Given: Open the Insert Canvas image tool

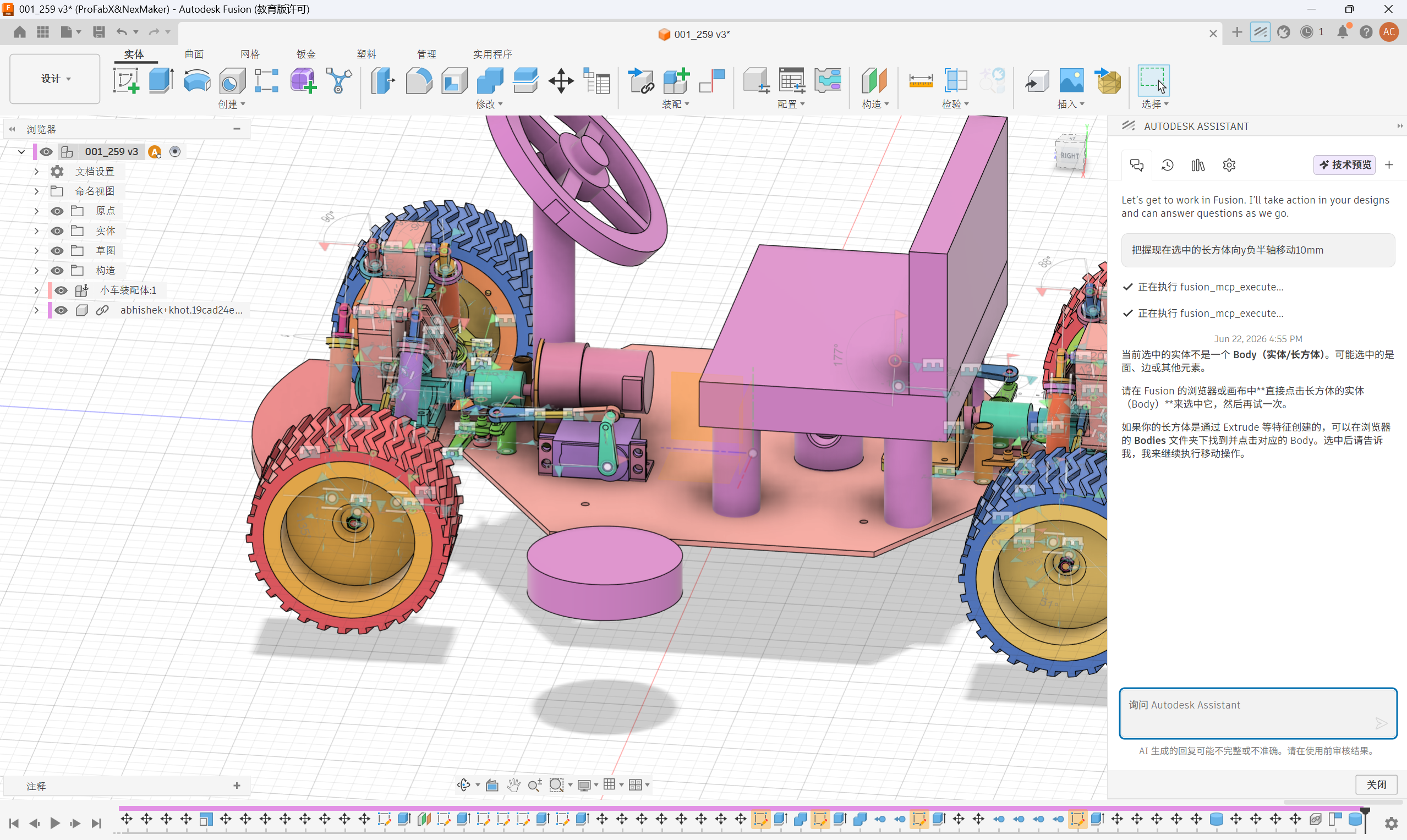Looking at the screenshot, I should point(1071,80).
